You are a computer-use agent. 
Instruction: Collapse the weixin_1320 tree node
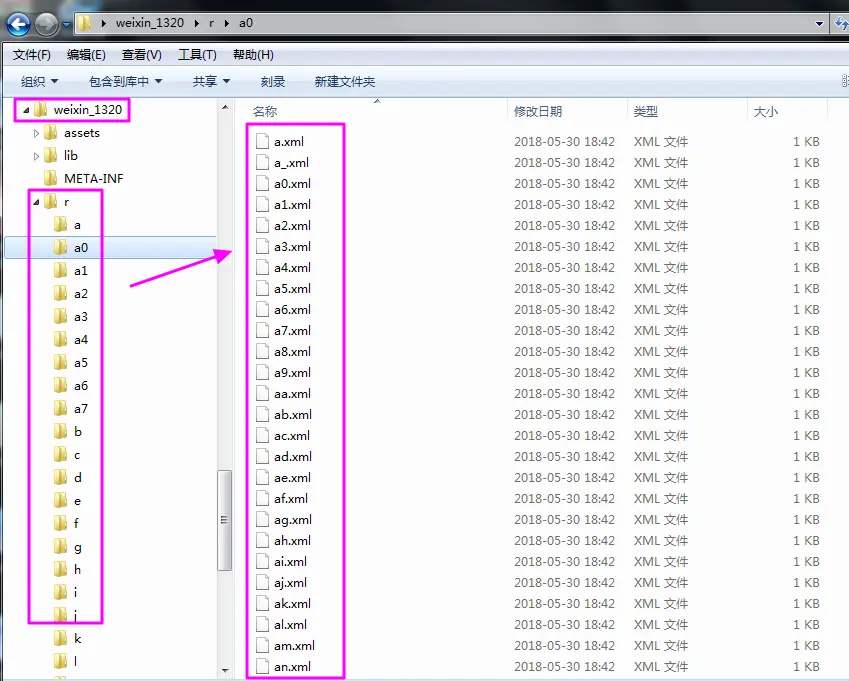point(26,110)
